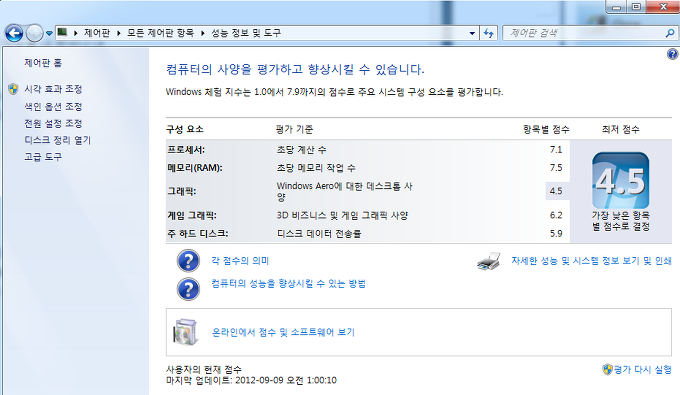
Task: Click the last update timestamp 2012-09-09
Action: (286, 380)
